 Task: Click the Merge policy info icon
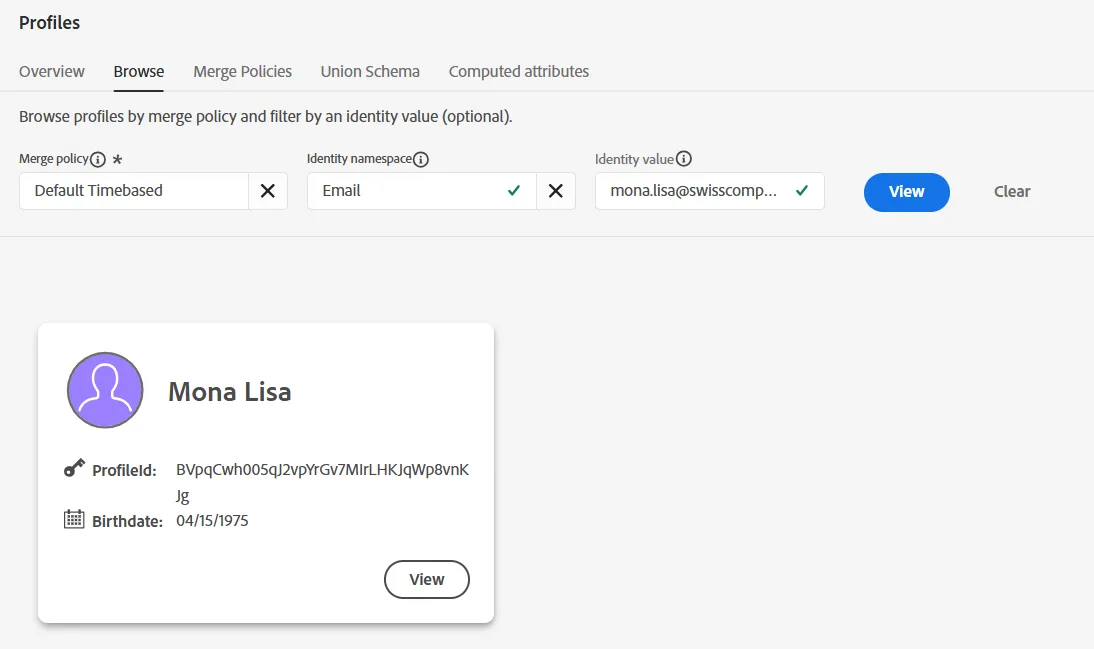pyautogui.click(x=98, y=160)
